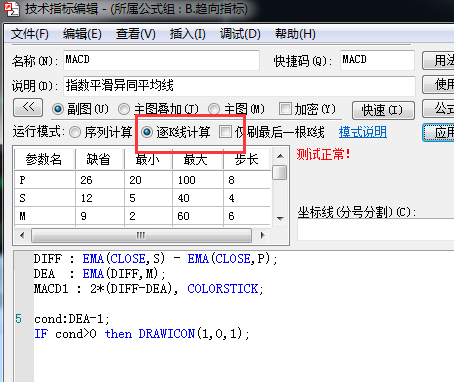The image size is (454, 382).
Task: Select parameter name cell S
Action: (x=45, y=198)
